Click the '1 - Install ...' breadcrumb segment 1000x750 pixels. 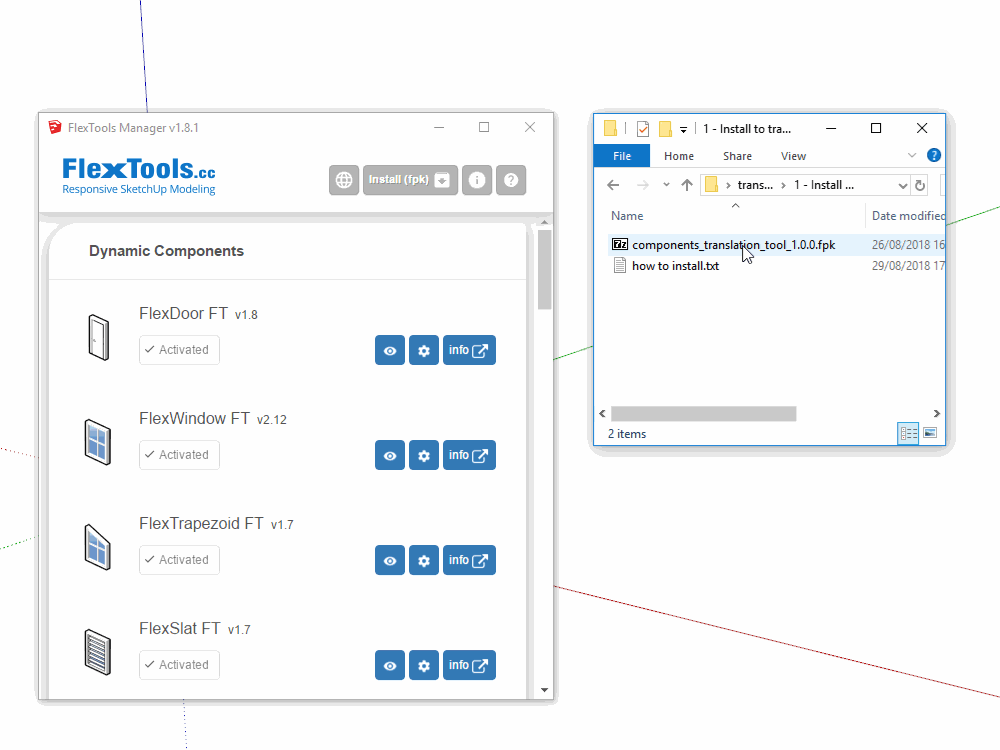click(x=824, y=185)
